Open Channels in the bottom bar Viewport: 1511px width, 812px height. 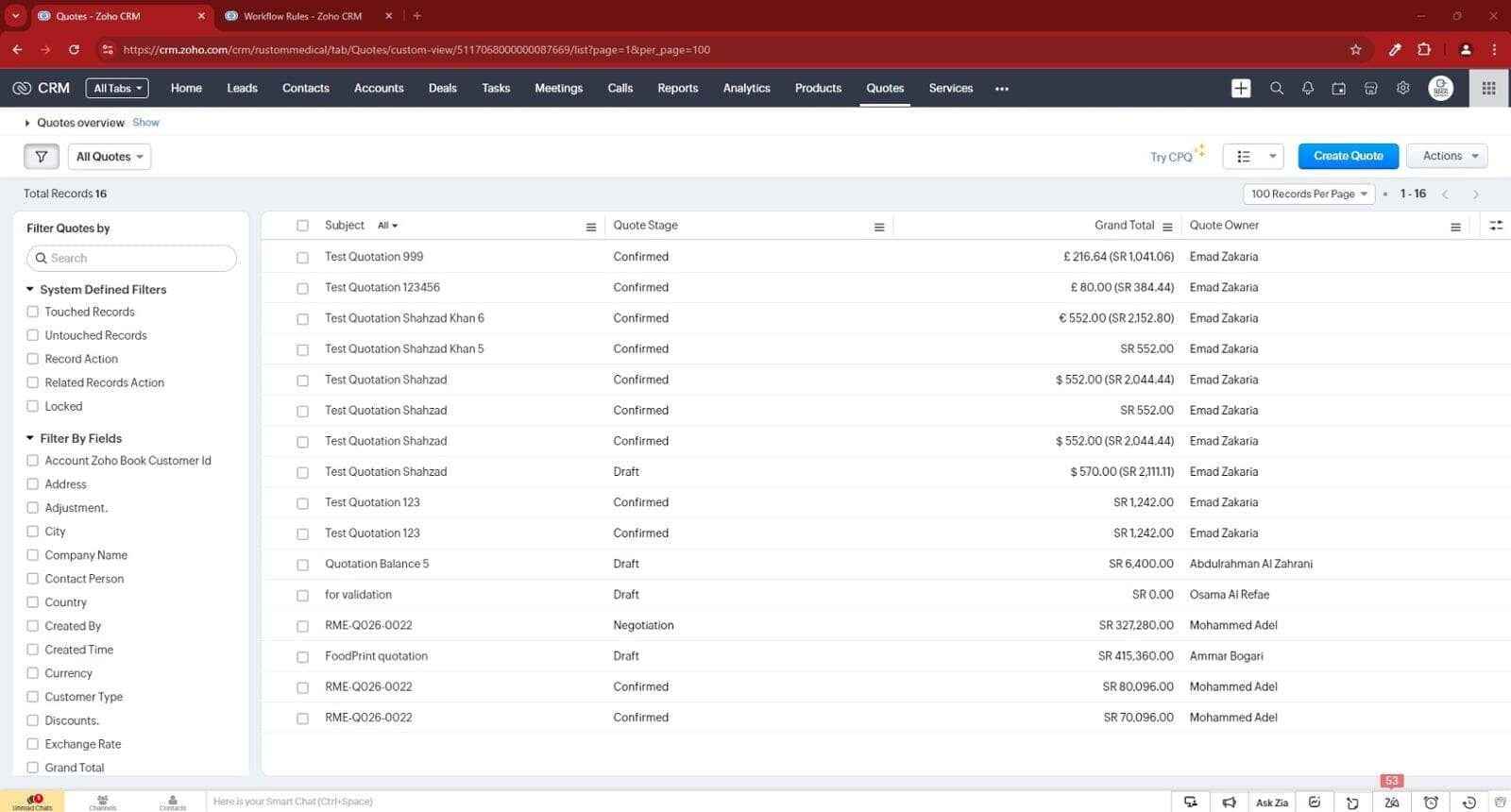(102, 802)
